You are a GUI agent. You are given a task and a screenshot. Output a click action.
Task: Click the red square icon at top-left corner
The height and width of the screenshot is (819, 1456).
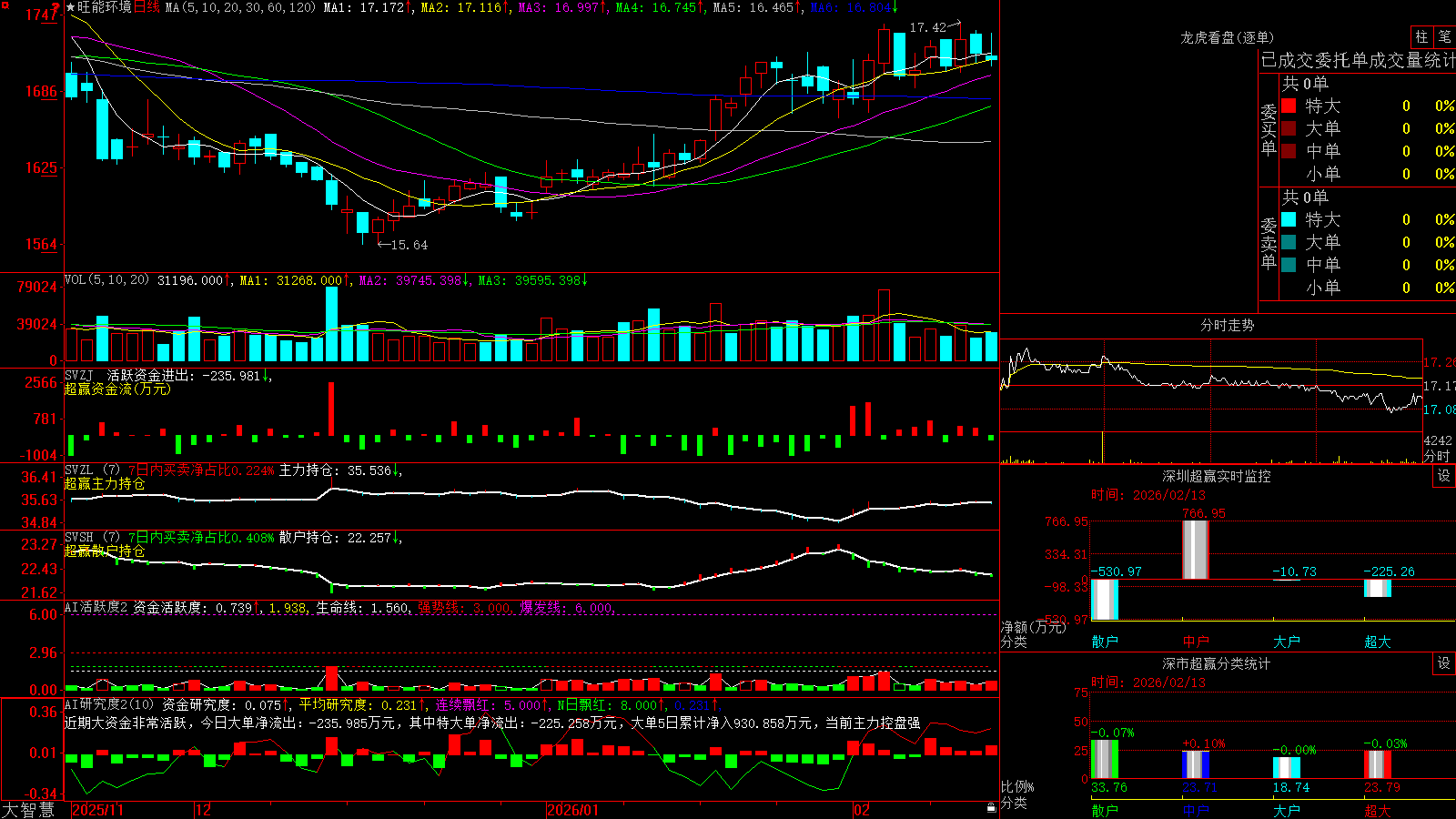coord(5,6)
